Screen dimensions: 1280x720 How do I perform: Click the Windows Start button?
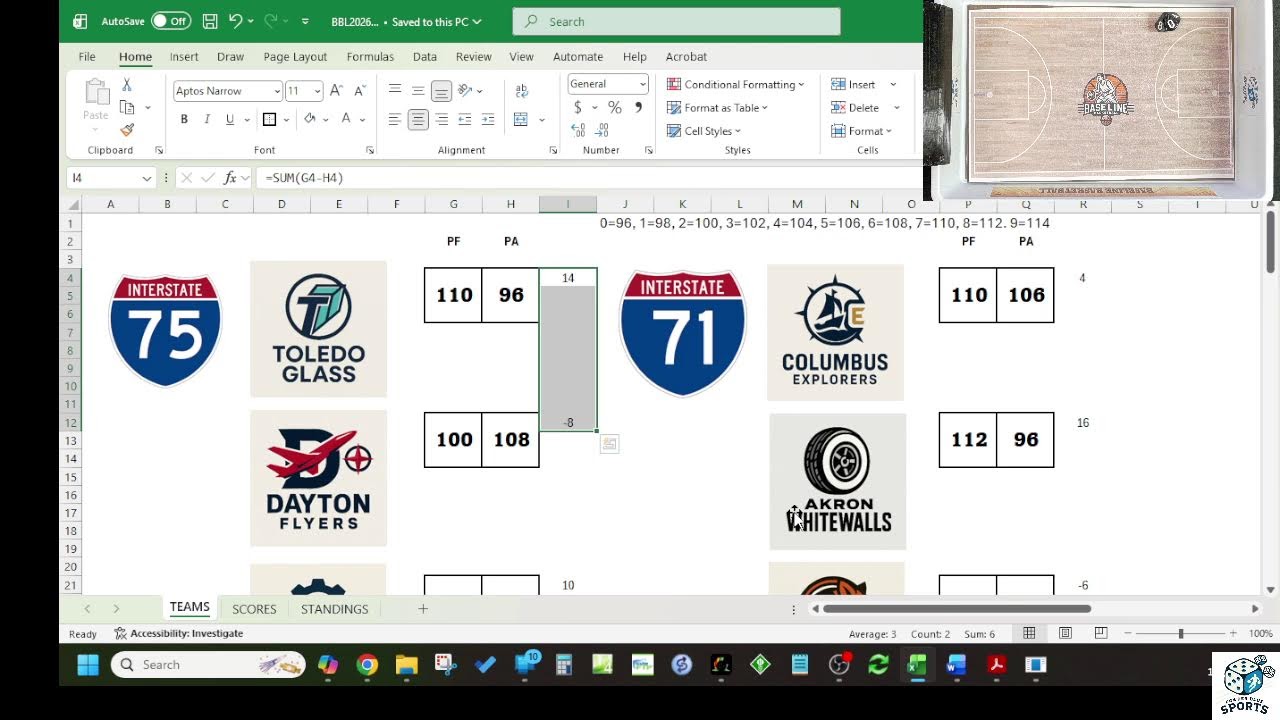(x=88, y=665)
